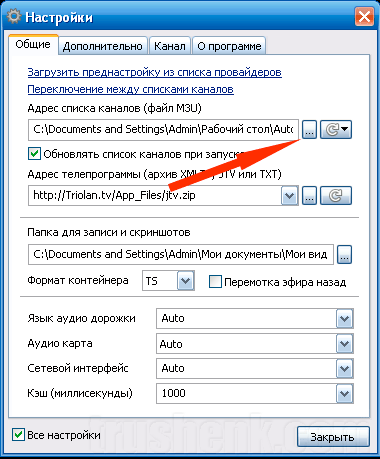Click Переключение между списками каналов link
Image resolution: width=380 pixels, height=459 pixels.
(130, 89)
